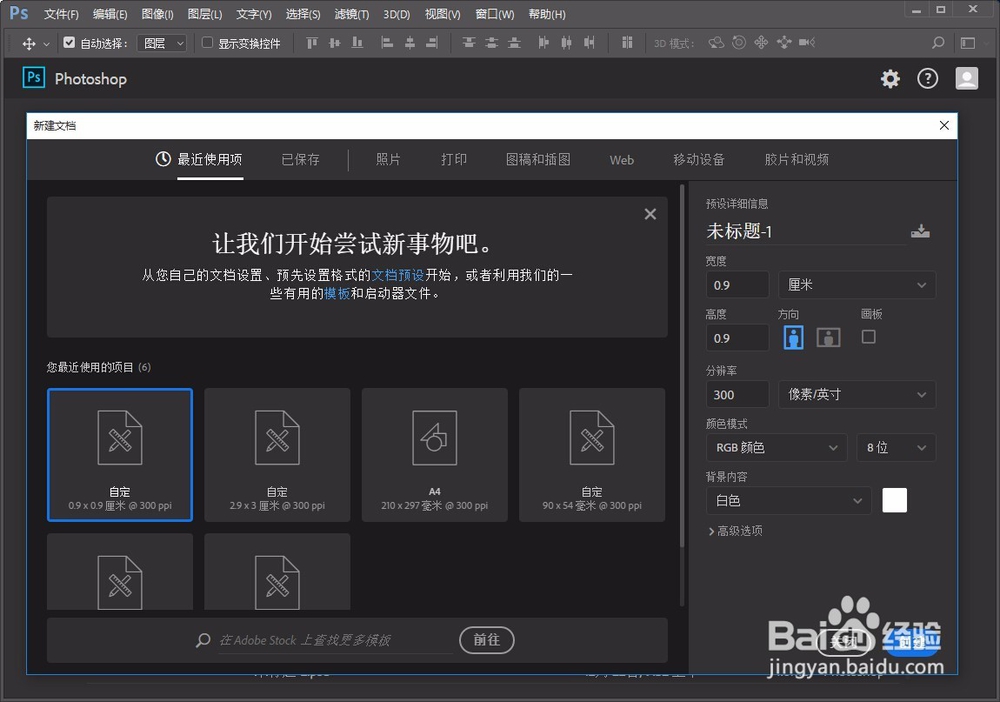The image size is (1000, 702).
Task: Follow the 模板 link
Action: click(x=337, y=293)
